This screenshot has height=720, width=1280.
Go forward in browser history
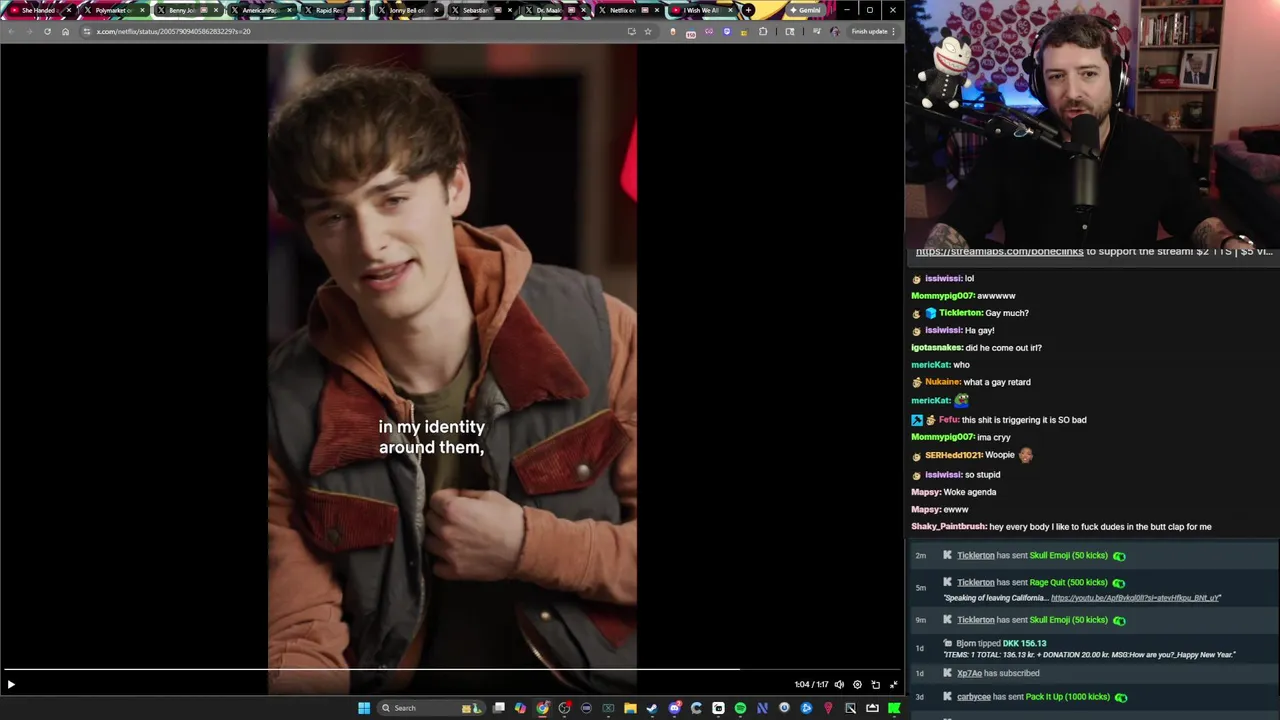tap(29, 31)
